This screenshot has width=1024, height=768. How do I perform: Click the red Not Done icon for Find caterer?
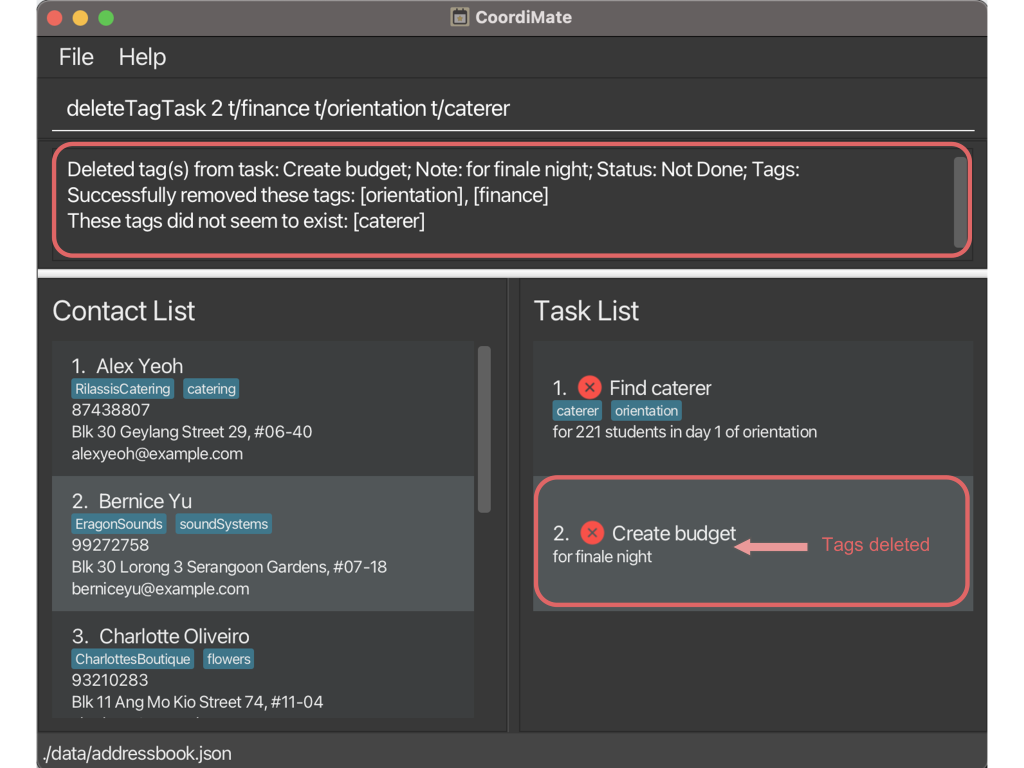point(590,388)
